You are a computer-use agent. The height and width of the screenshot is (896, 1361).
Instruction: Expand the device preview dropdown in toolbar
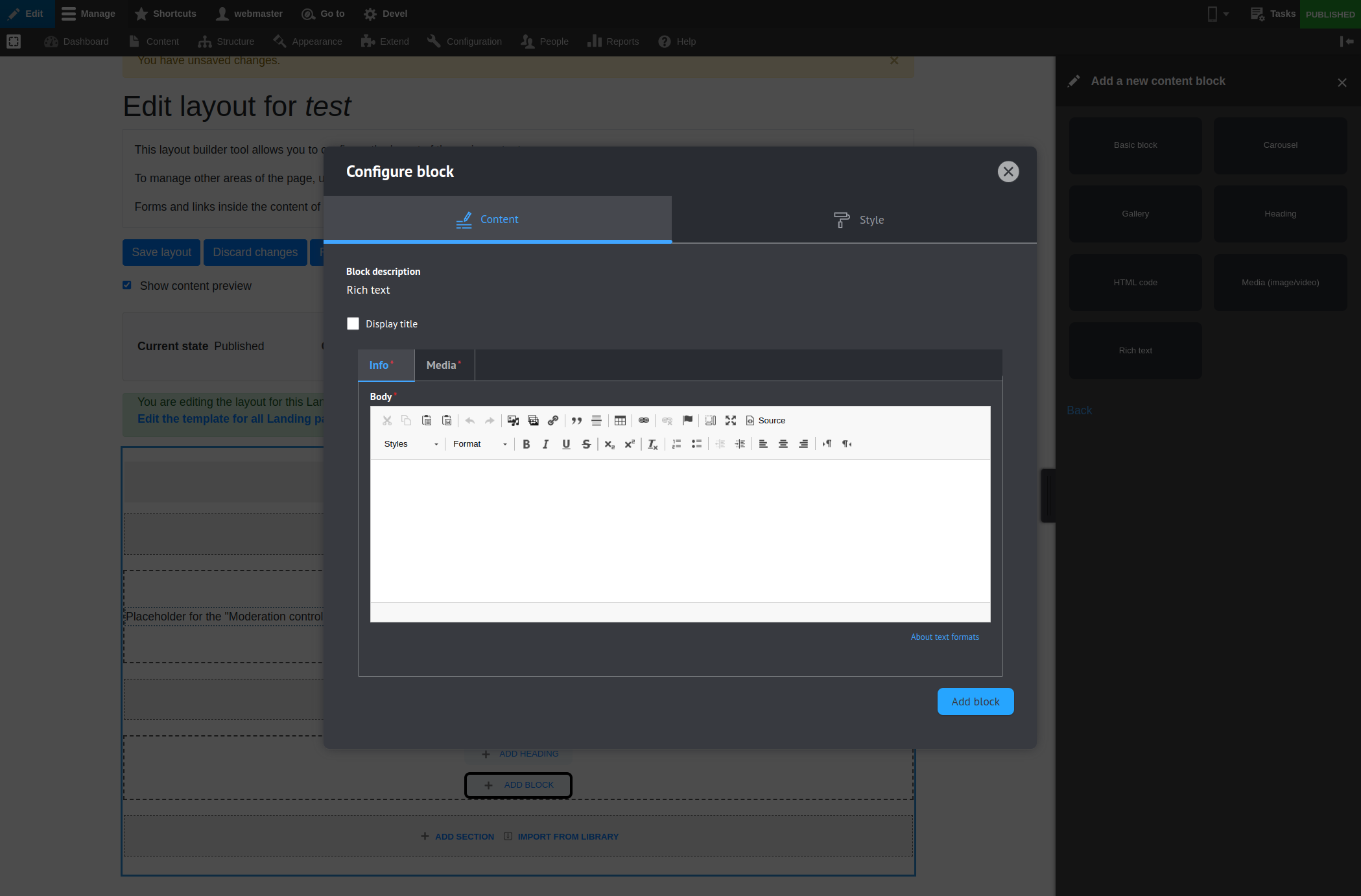[x=1218, y=14]
